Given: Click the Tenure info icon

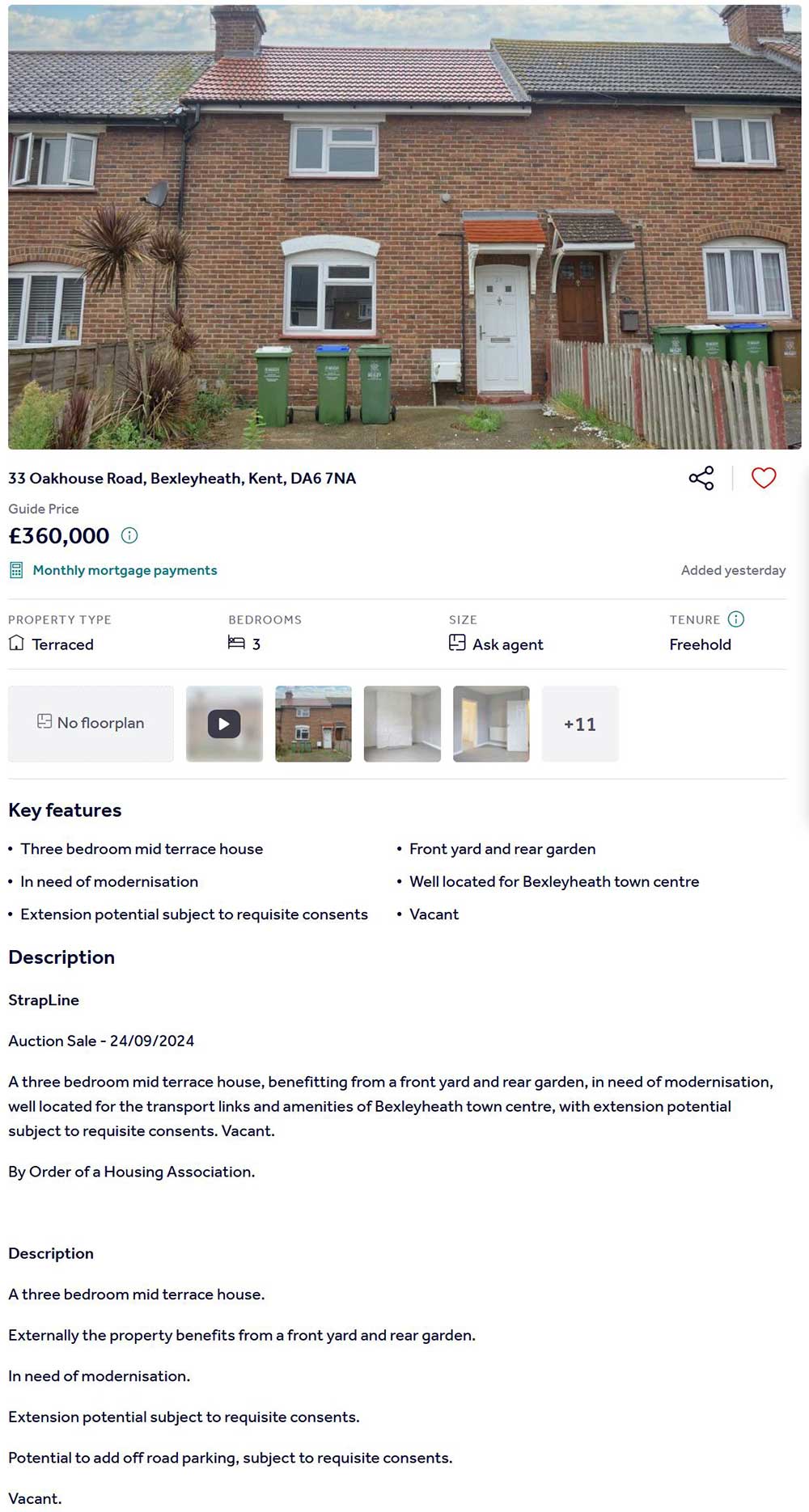Looking at the screenshot, I should pos(736,619).
